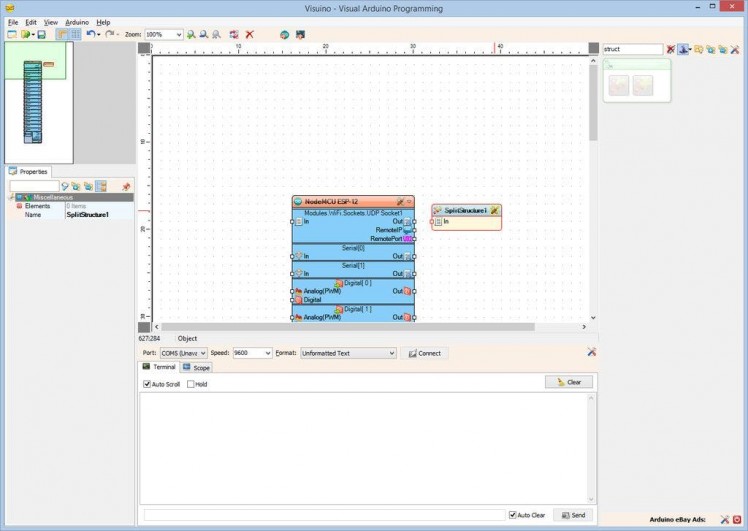Click the red X delete icon

point(250,34)
